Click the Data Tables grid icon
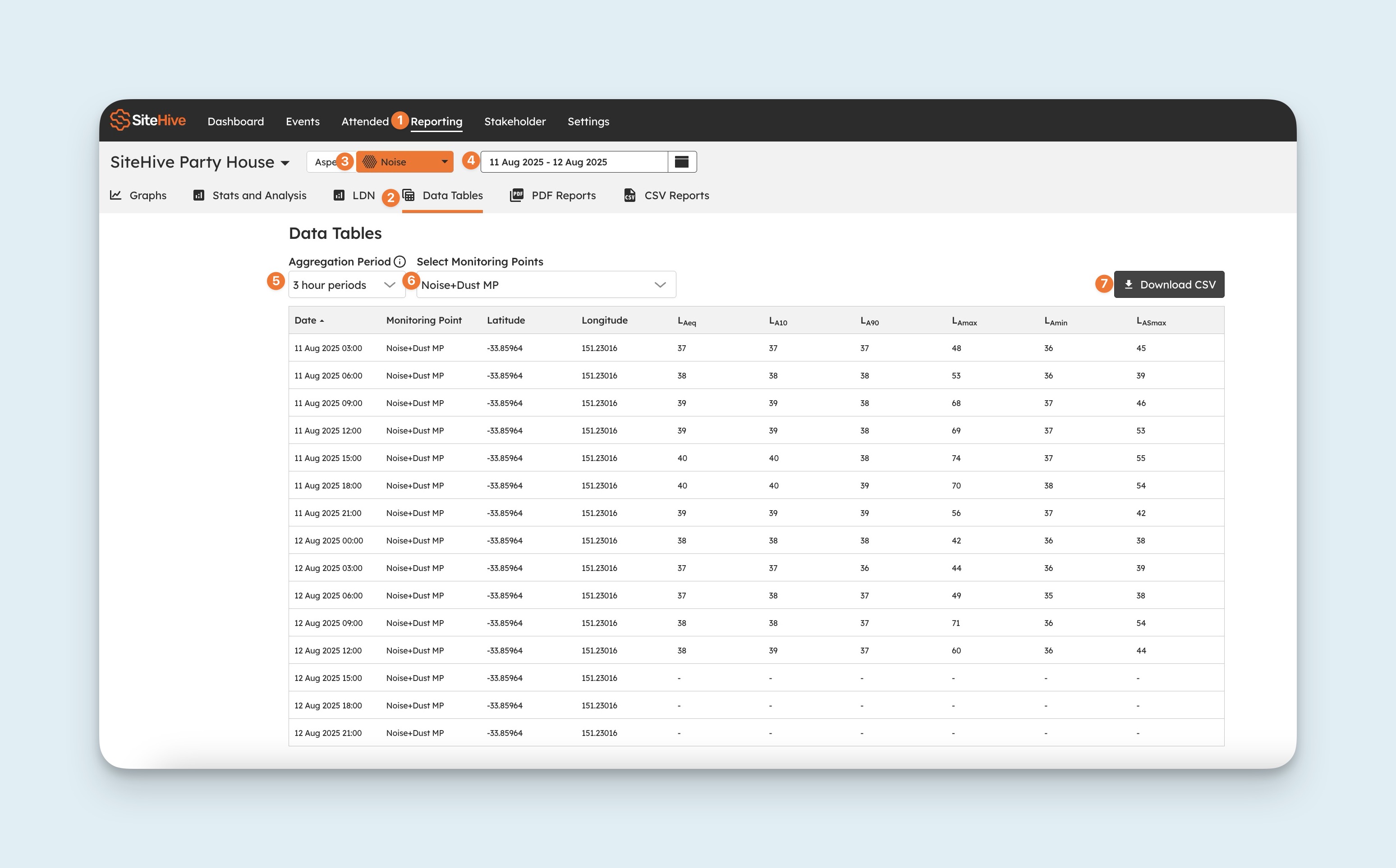 pyautogui.click(x=408, y=195)
